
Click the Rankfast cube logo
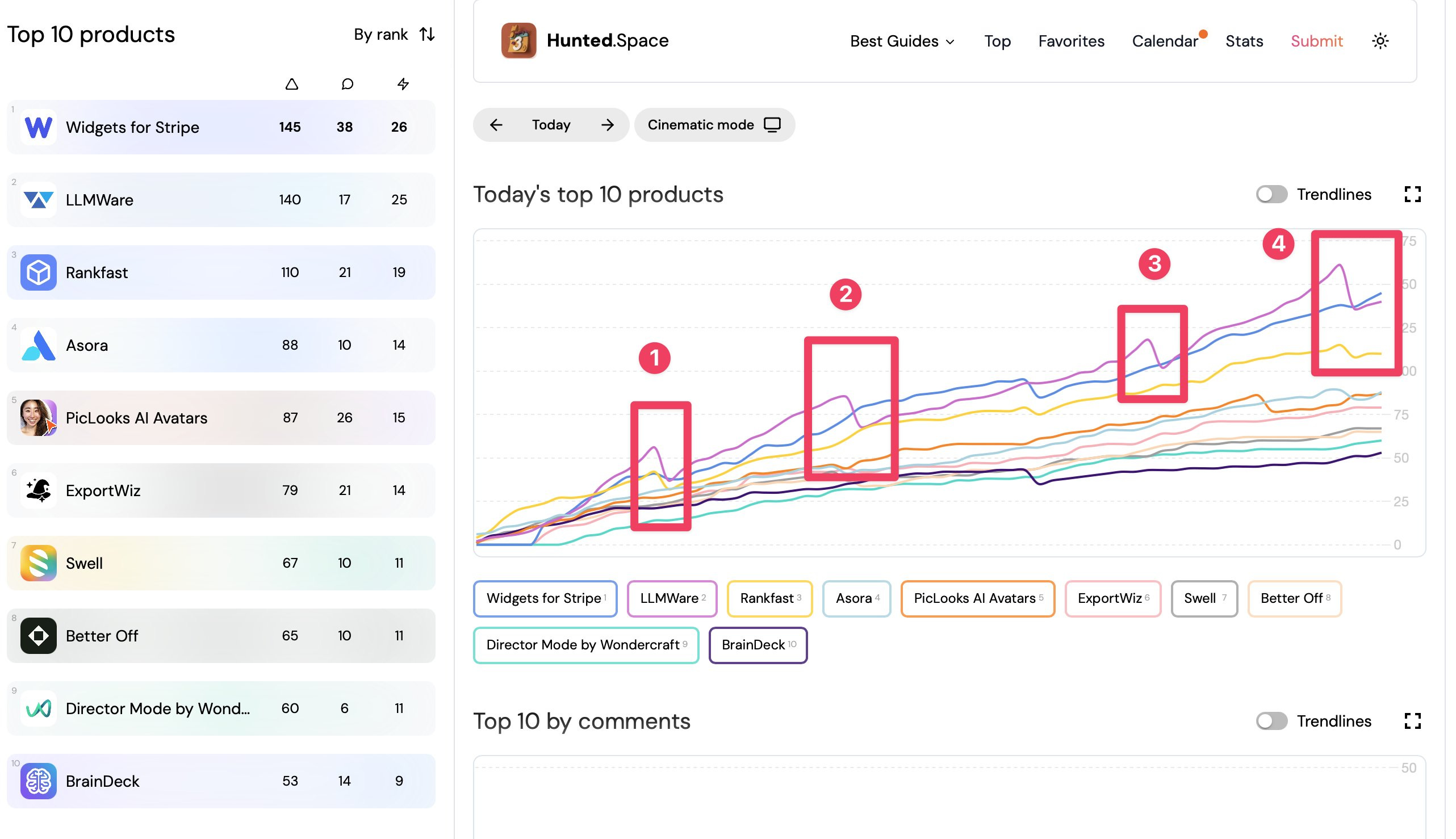click(x=39, y=272)
